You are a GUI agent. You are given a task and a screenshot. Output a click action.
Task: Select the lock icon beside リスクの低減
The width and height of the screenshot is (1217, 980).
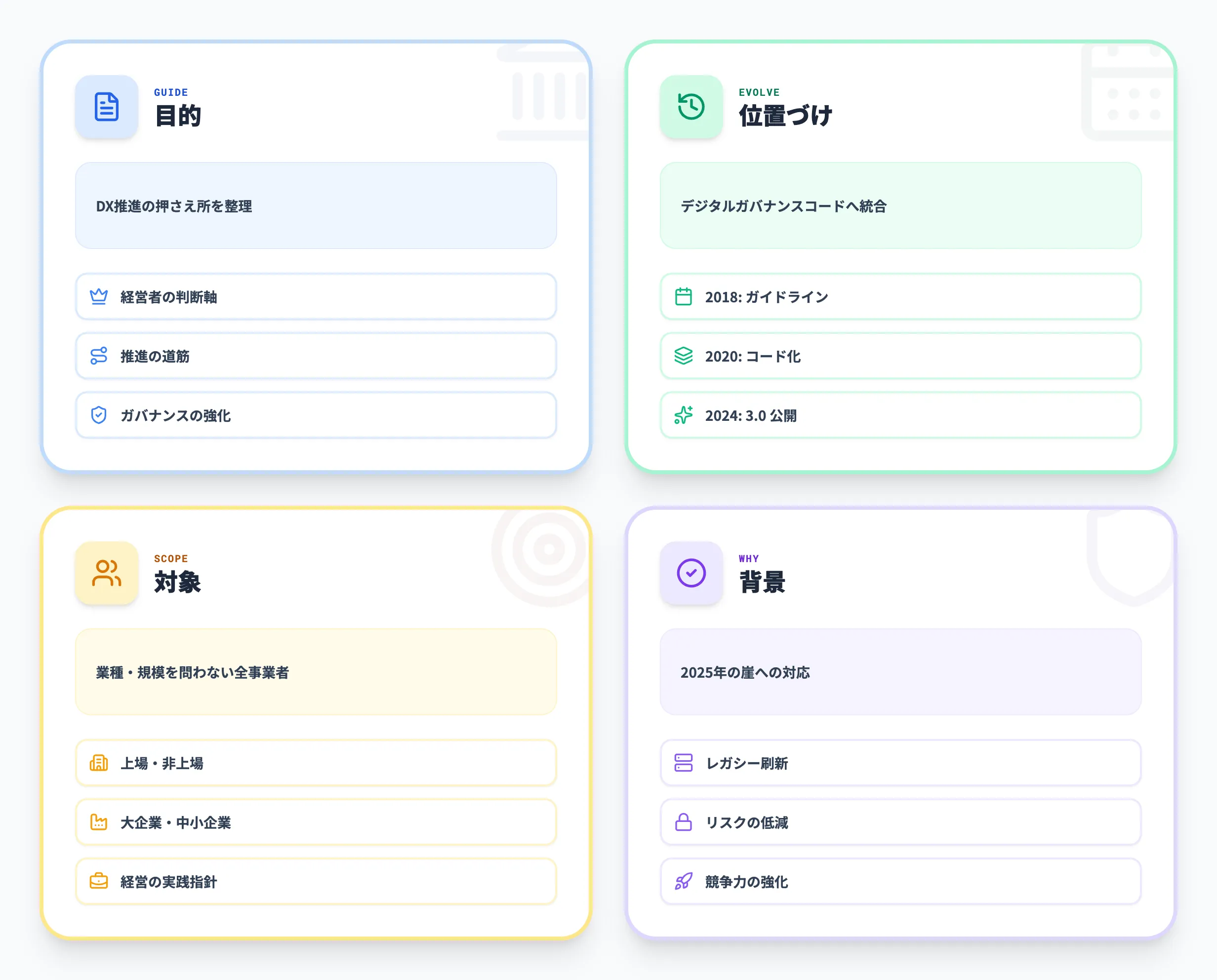click(684, 822)
